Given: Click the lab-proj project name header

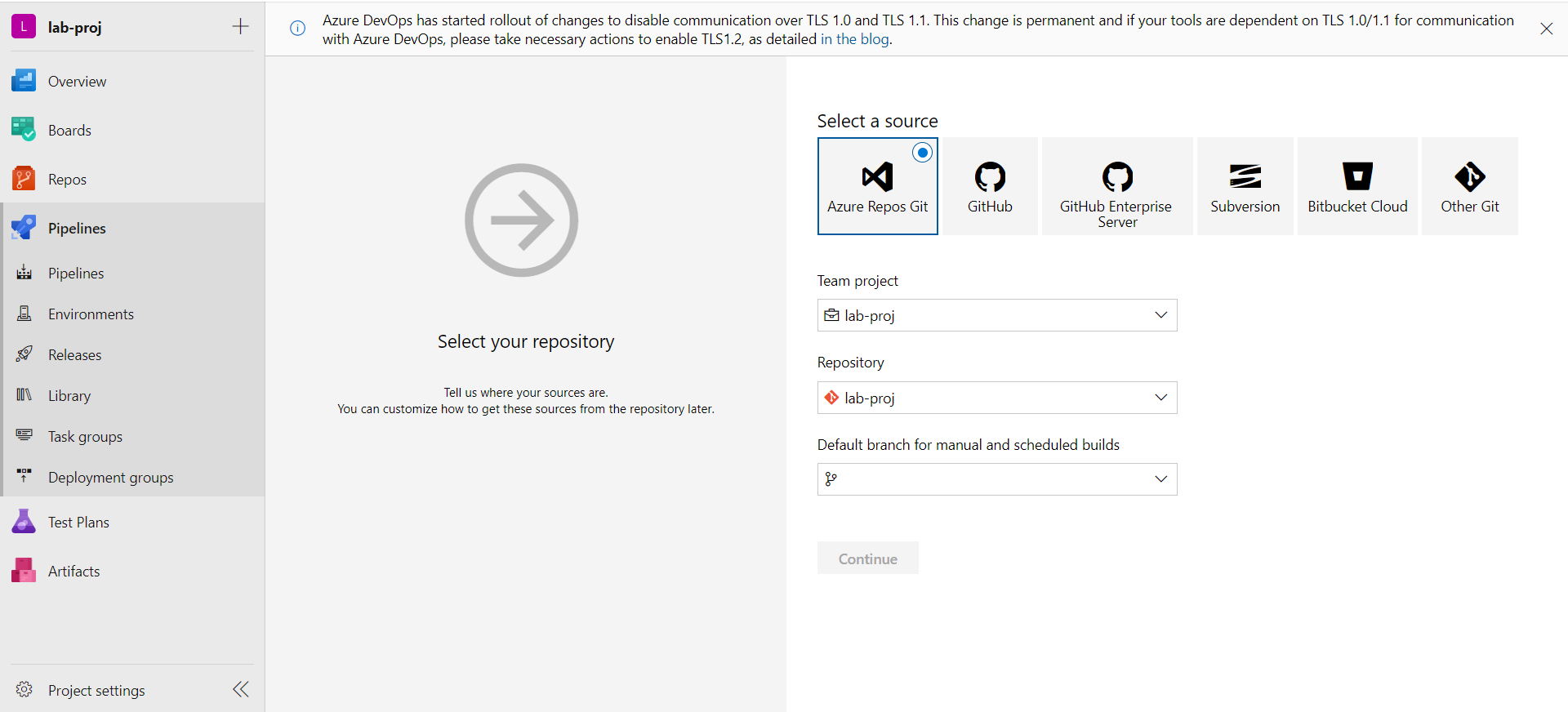Looking at the screenshot, I should [x=74, y=28].
